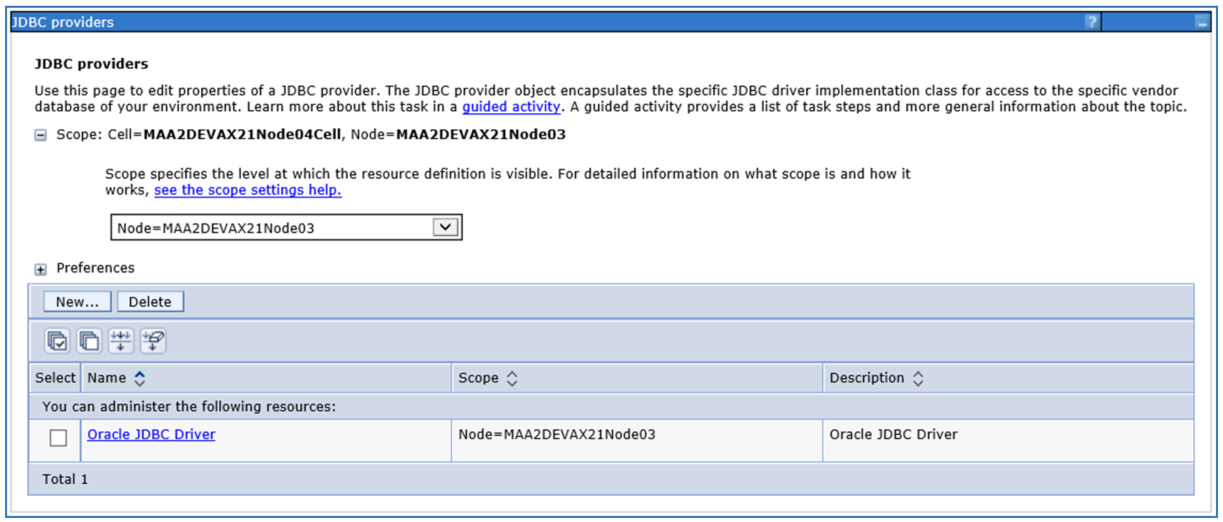Click the Select column header
The width and height of the screenshot is (1223, 522).
pyautogui.click(x=55, y=378)
